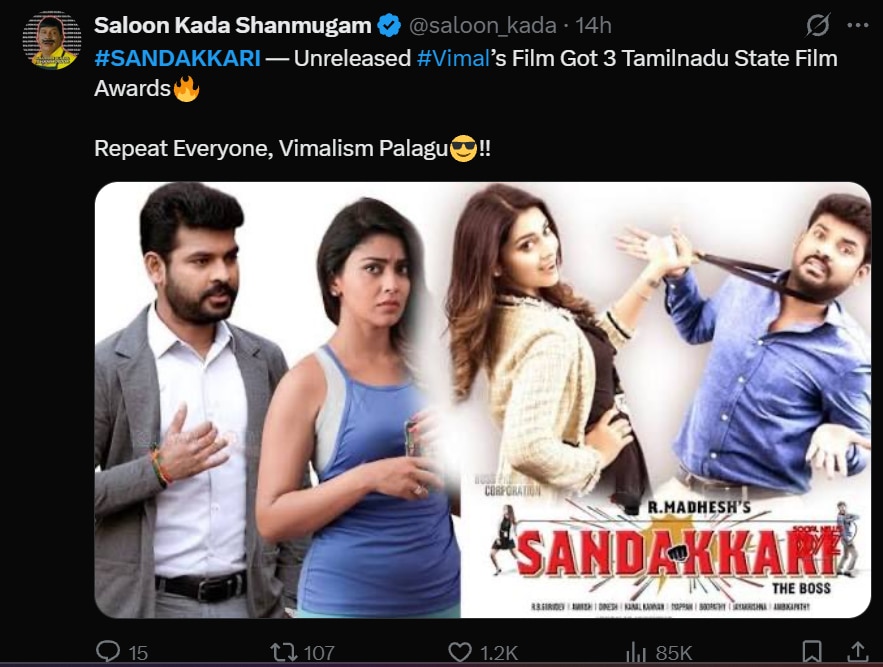Open the #Vimal hashtag link
The image size is (883, 667).
click(453, 59)
